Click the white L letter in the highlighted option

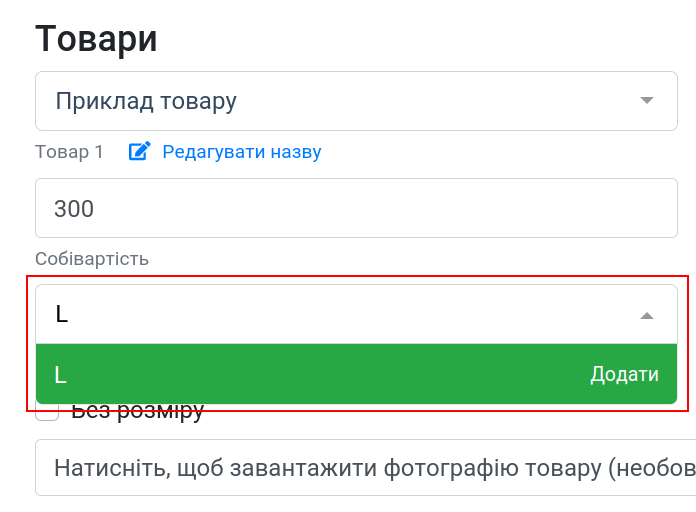60,375
